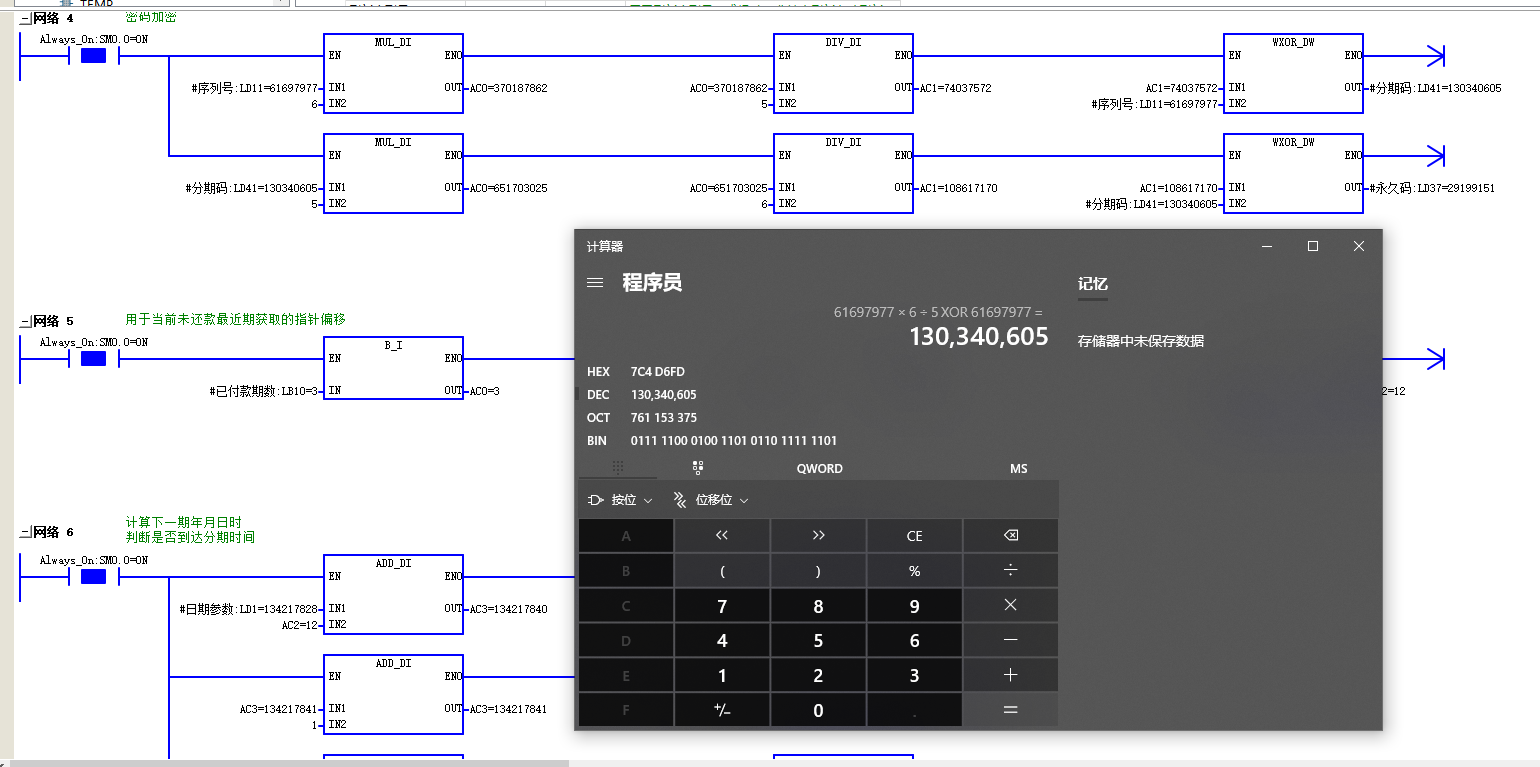1540x767 pixels.
Task: Click digit 0 on keypad
Action: click(818, 710)
